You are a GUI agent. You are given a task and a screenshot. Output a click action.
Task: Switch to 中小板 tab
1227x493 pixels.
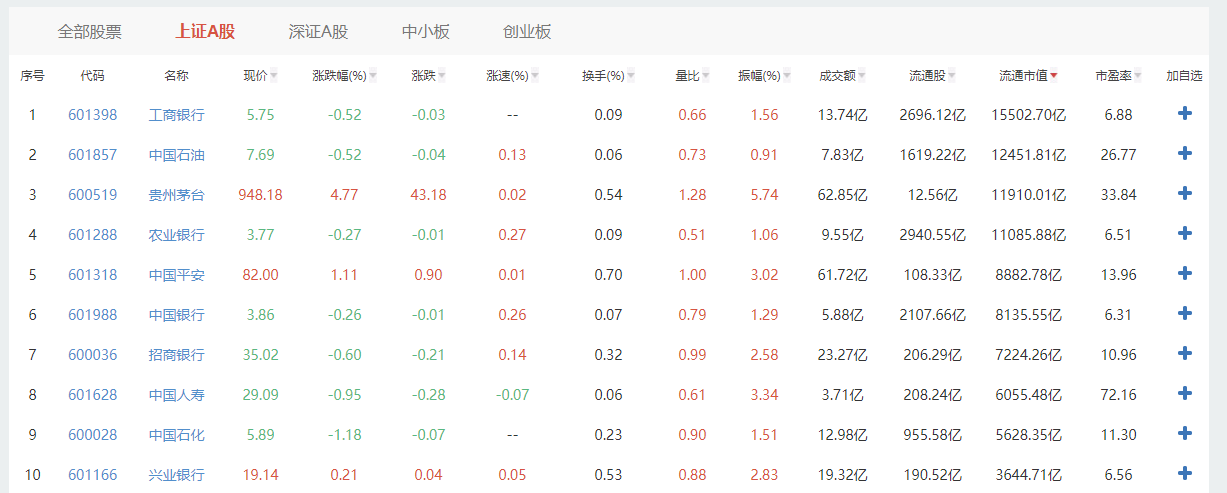tap(426, 32)
